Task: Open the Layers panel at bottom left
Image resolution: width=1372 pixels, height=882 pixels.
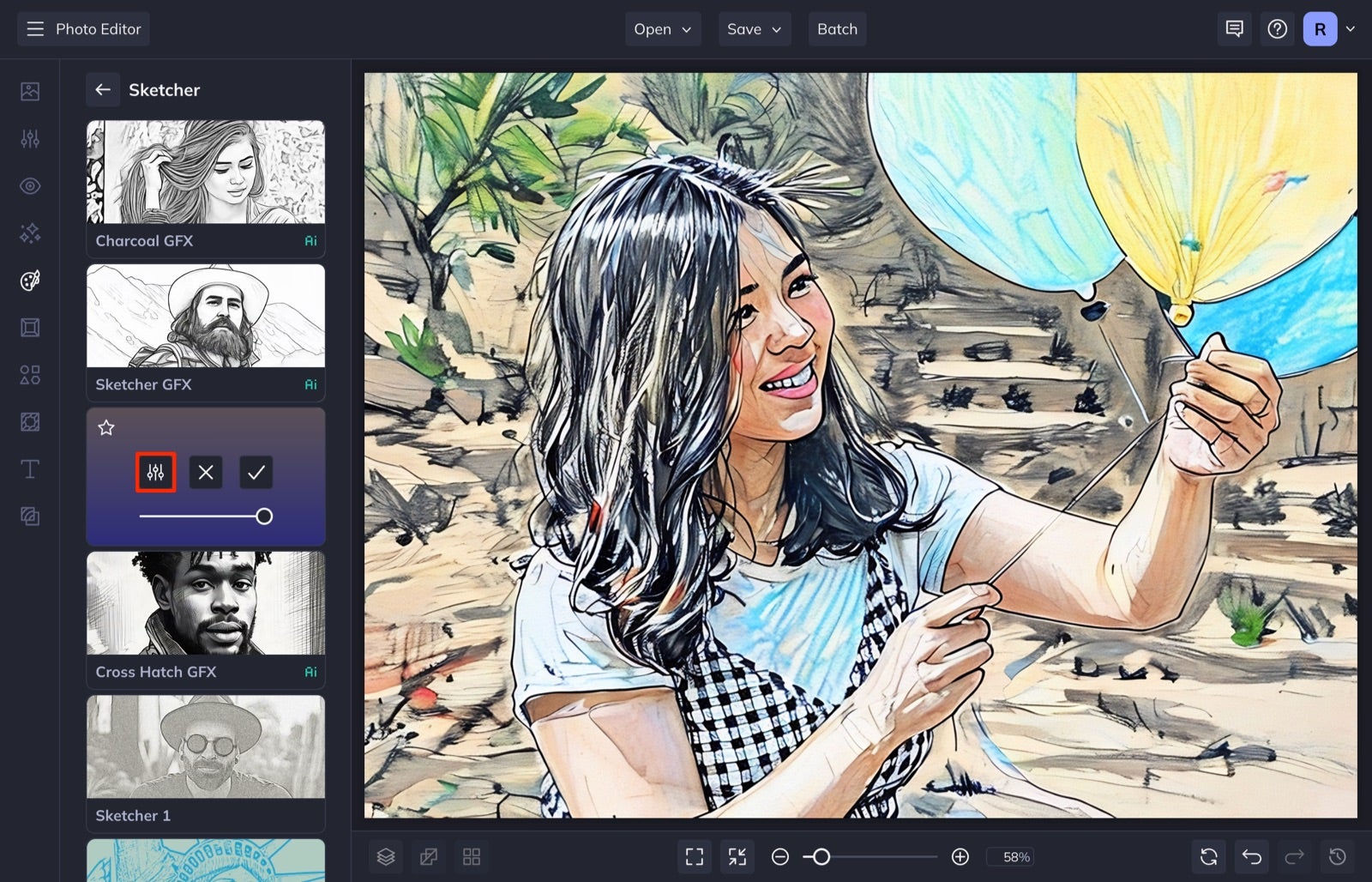Action: pos(386,856)
